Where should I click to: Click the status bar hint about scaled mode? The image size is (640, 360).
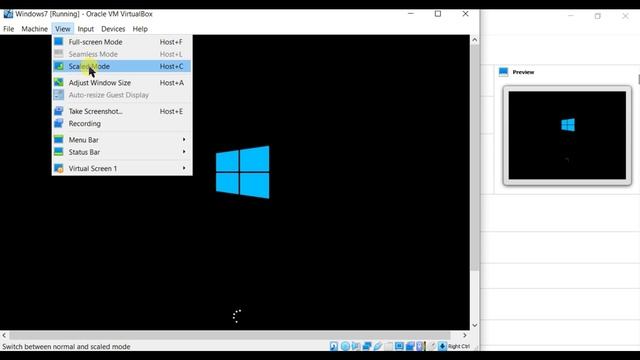(66, 347)
